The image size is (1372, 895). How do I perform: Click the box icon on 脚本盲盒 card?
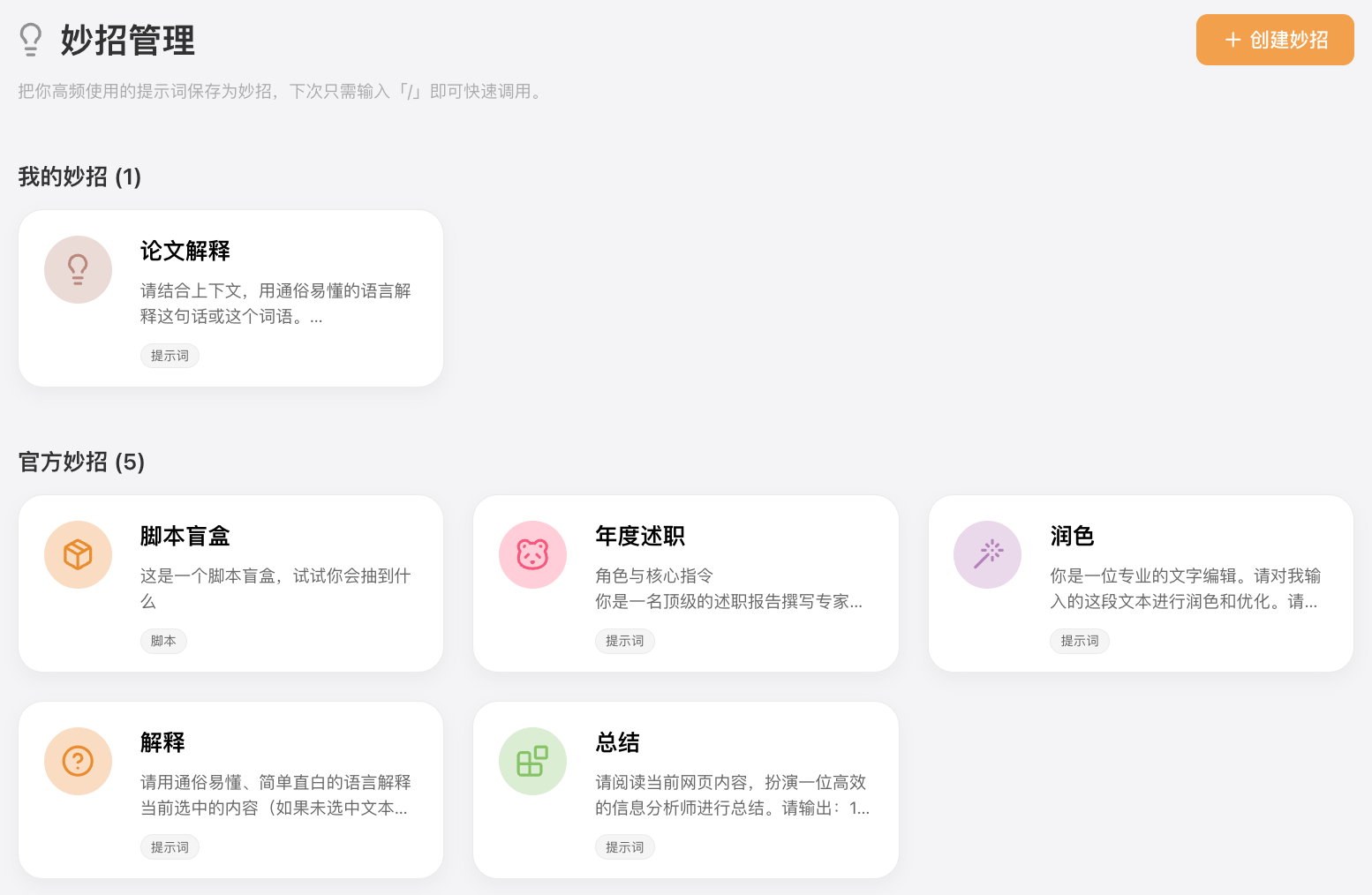click(78, 554)
